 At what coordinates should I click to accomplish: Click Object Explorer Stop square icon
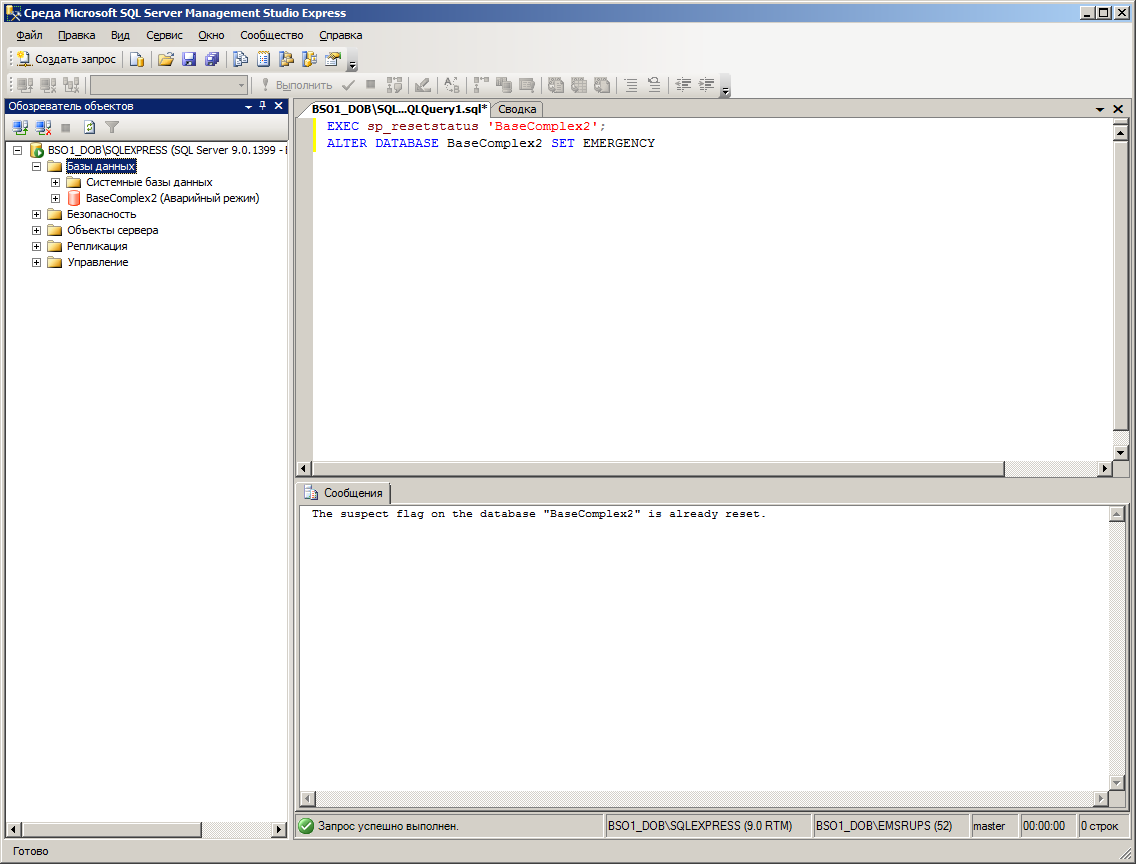pos(66,127)
